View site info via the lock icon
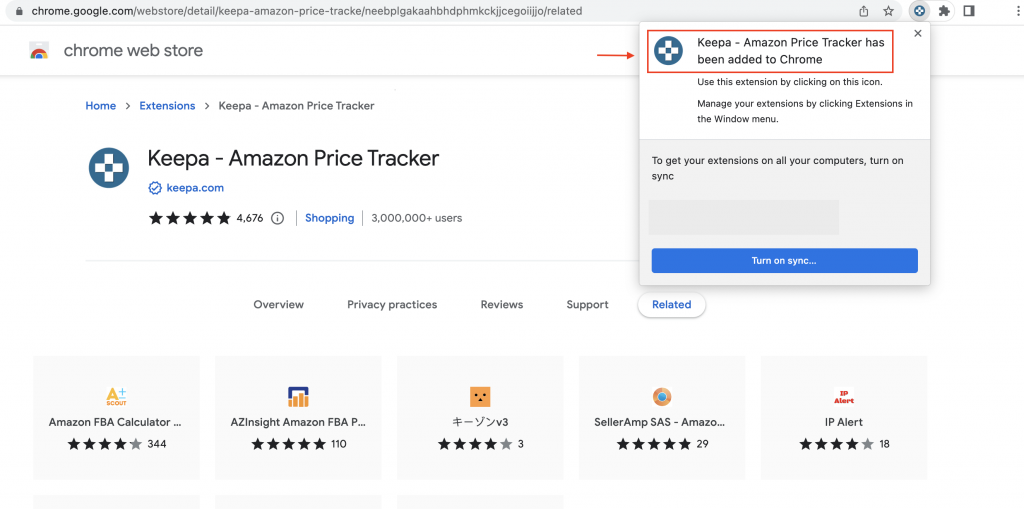 18,11
